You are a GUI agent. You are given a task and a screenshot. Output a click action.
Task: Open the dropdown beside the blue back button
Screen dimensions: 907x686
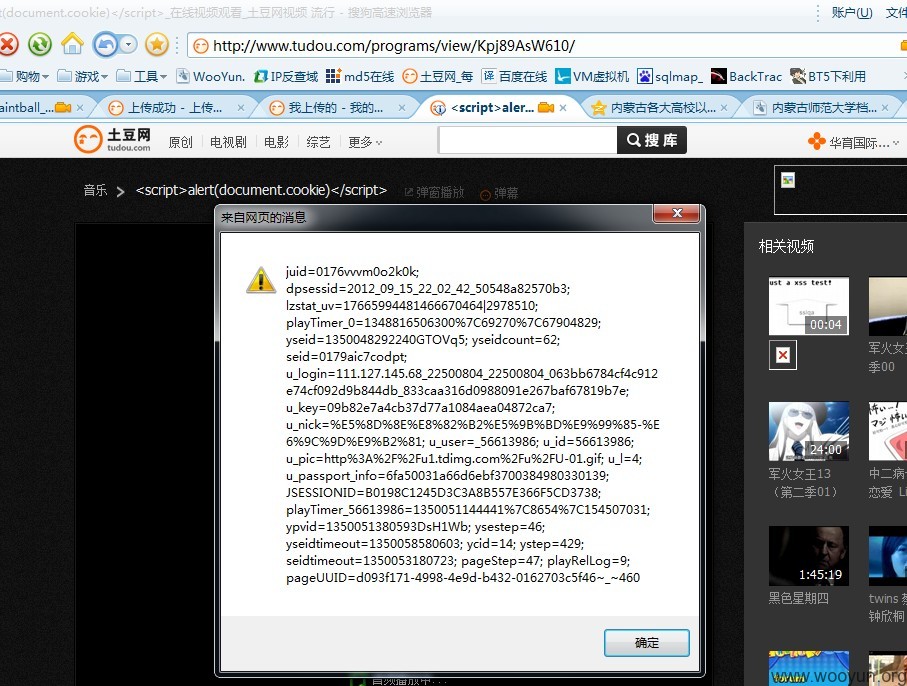128,45
